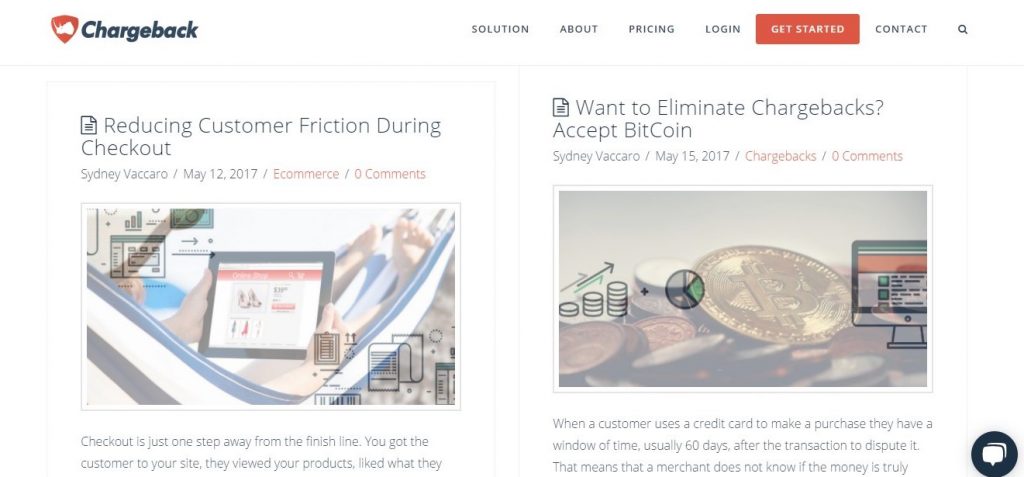
Task: Open the Reducing Customer Friction article title
Action: click(261, 136)
